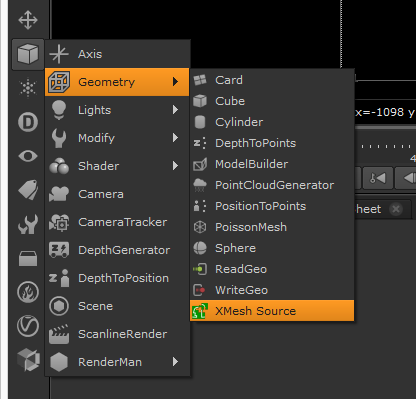Create a Card geometry node

[x=272, y=80]
